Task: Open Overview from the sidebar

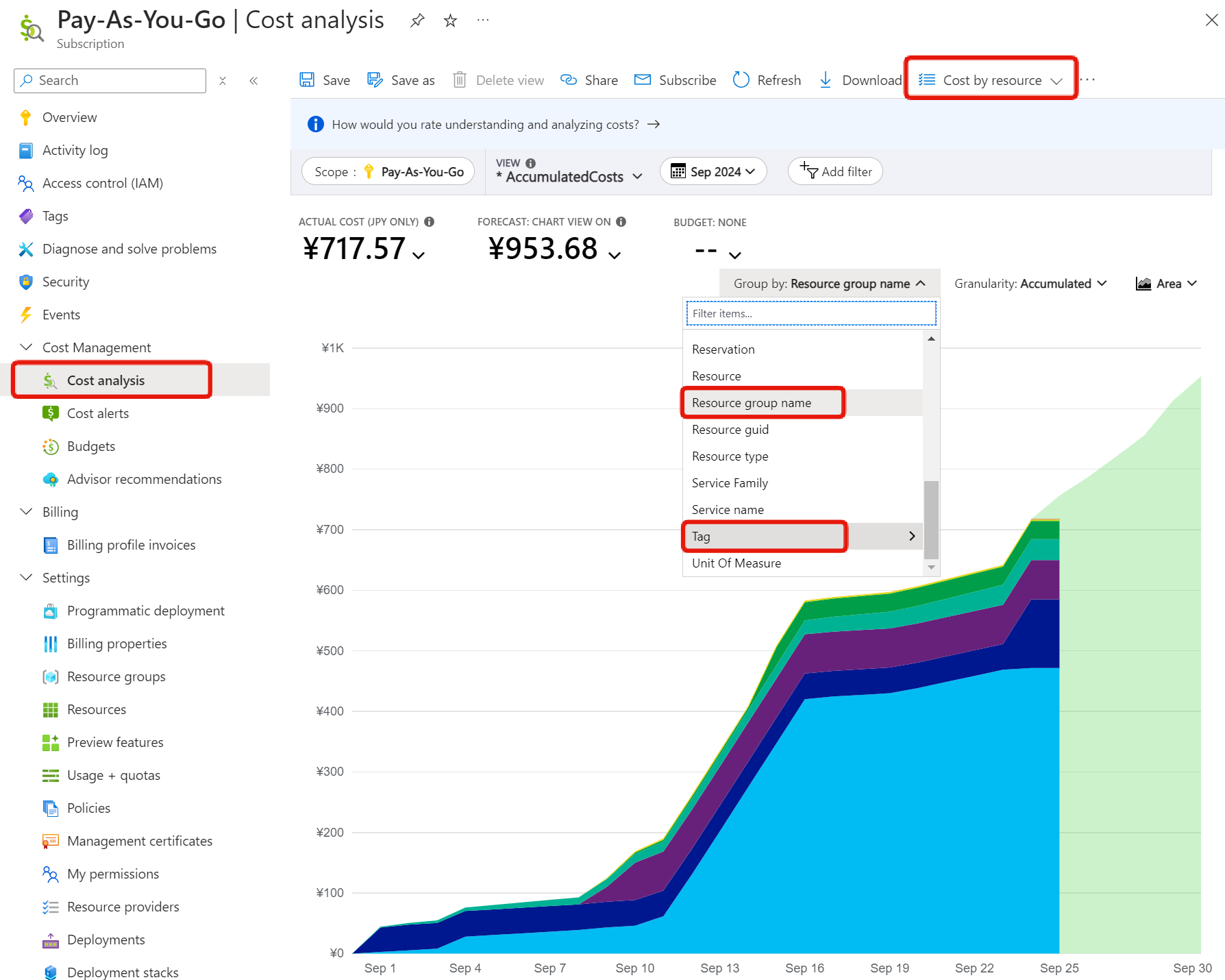Action: [x=69, y=117]
